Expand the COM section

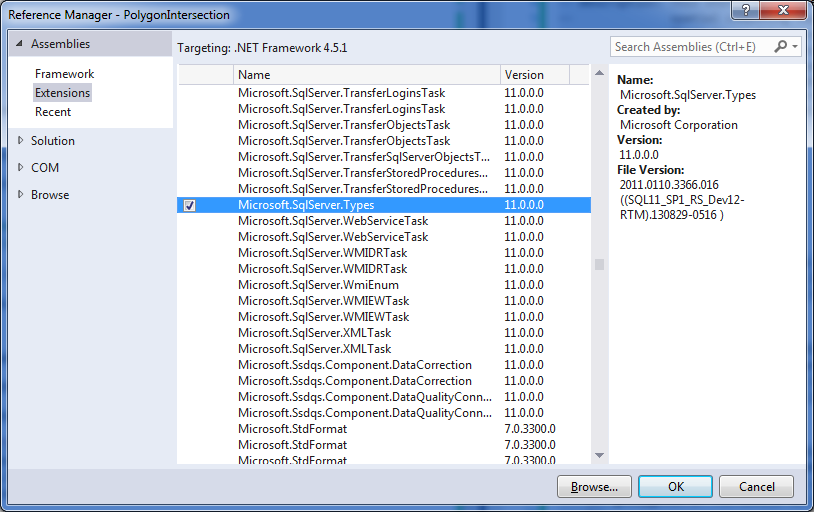click(x=20, y=167)
